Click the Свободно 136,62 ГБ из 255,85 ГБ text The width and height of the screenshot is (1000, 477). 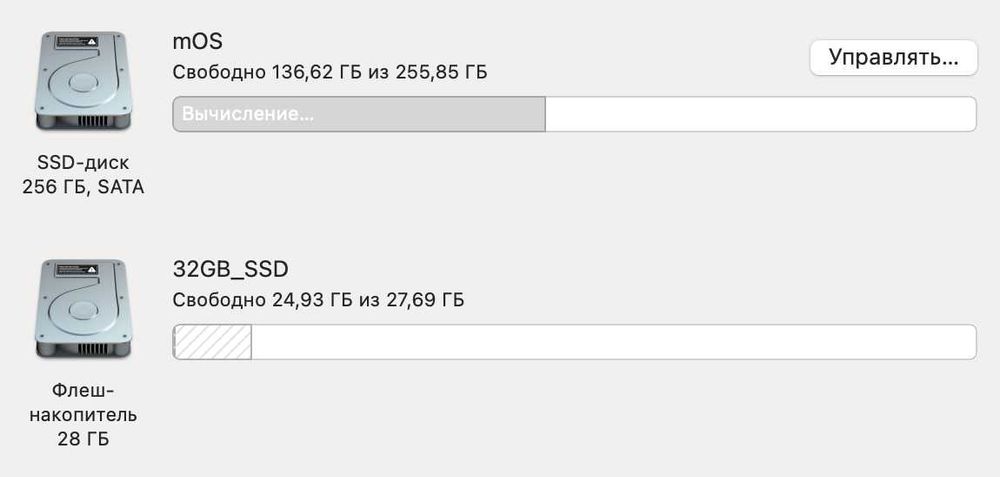click(x=330, y=72)
